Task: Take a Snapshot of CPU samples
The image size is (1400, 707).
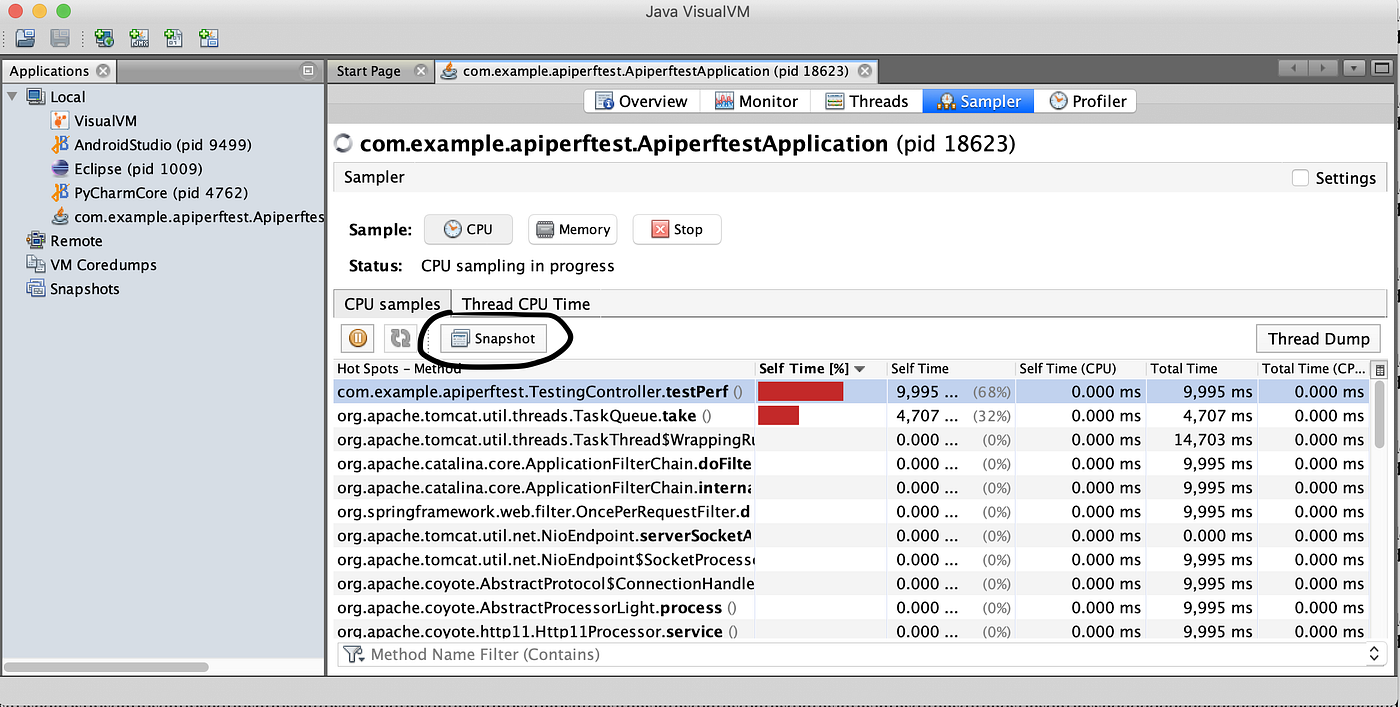Action: click(494, 338)
